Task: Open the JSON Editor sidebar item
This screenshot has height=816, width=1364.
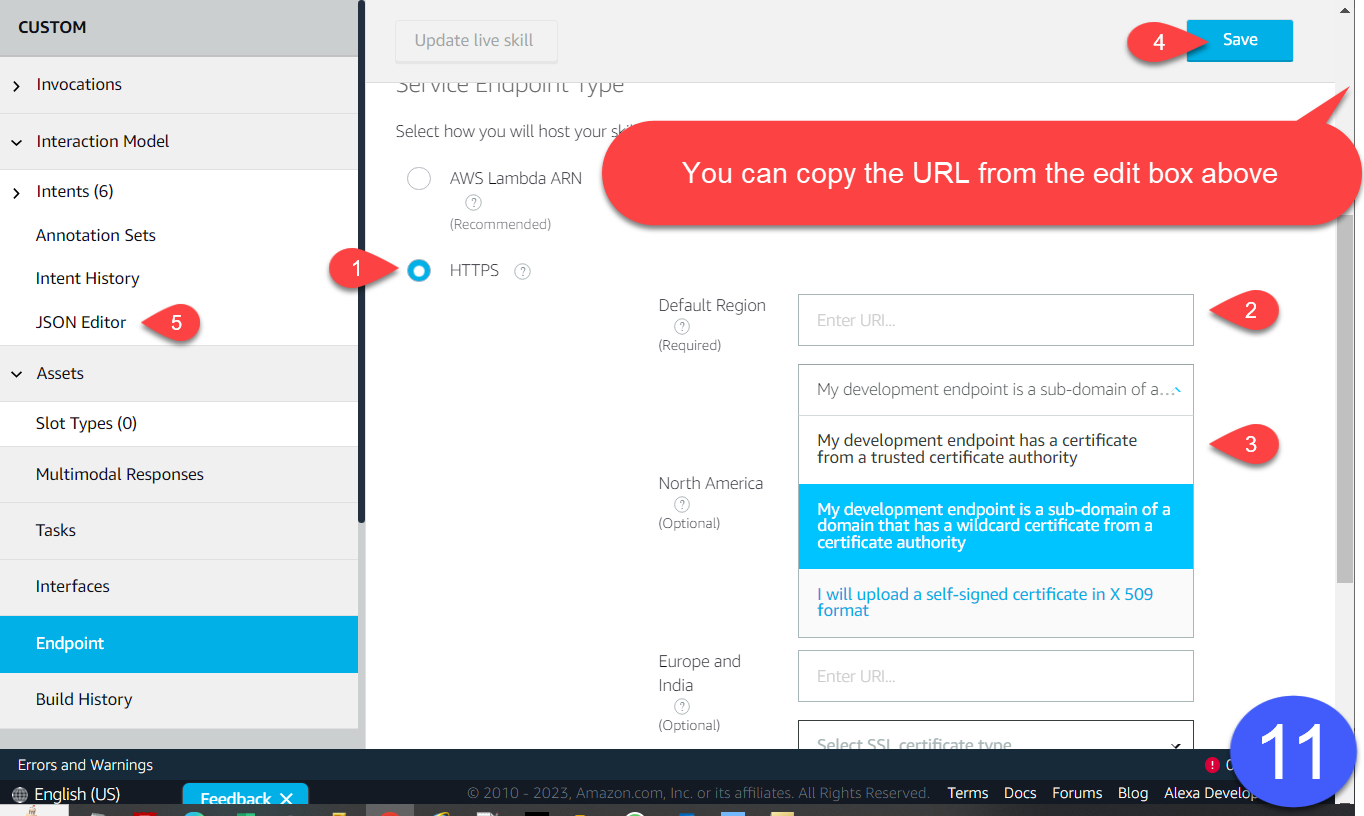Action: point(81,322)
